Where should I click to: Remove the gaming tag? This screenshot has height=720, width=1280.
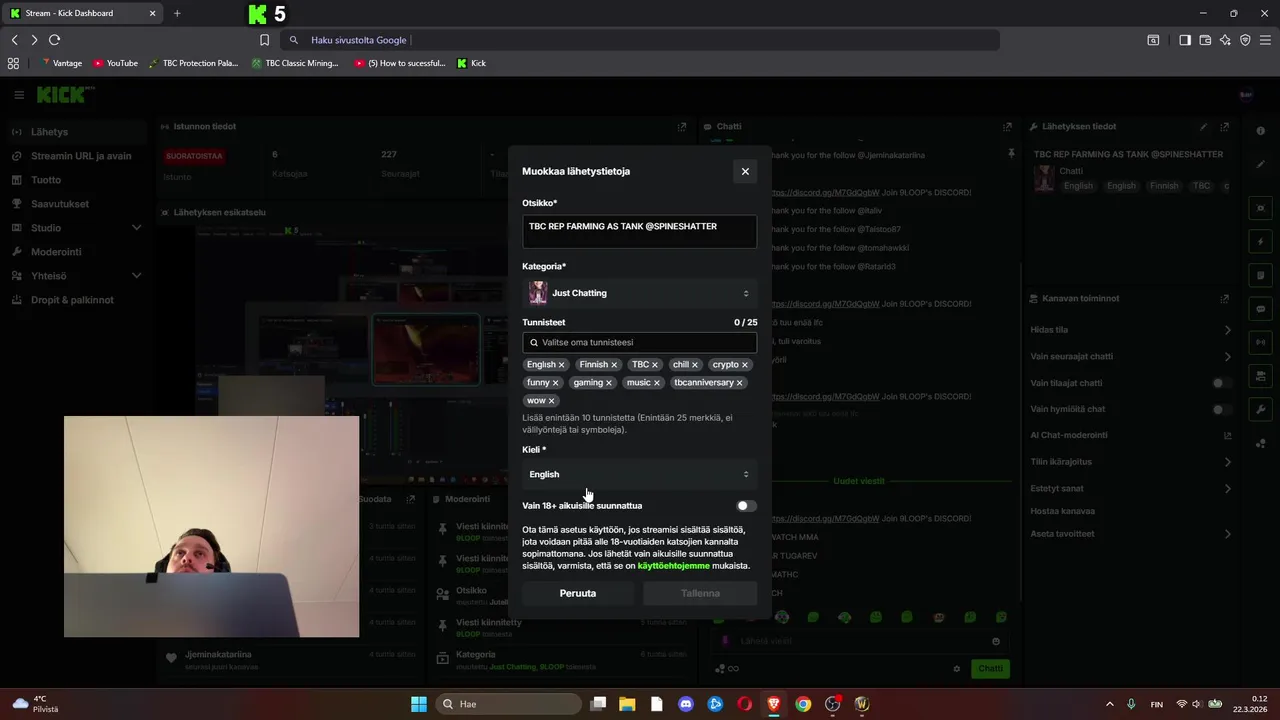[608, 383]
